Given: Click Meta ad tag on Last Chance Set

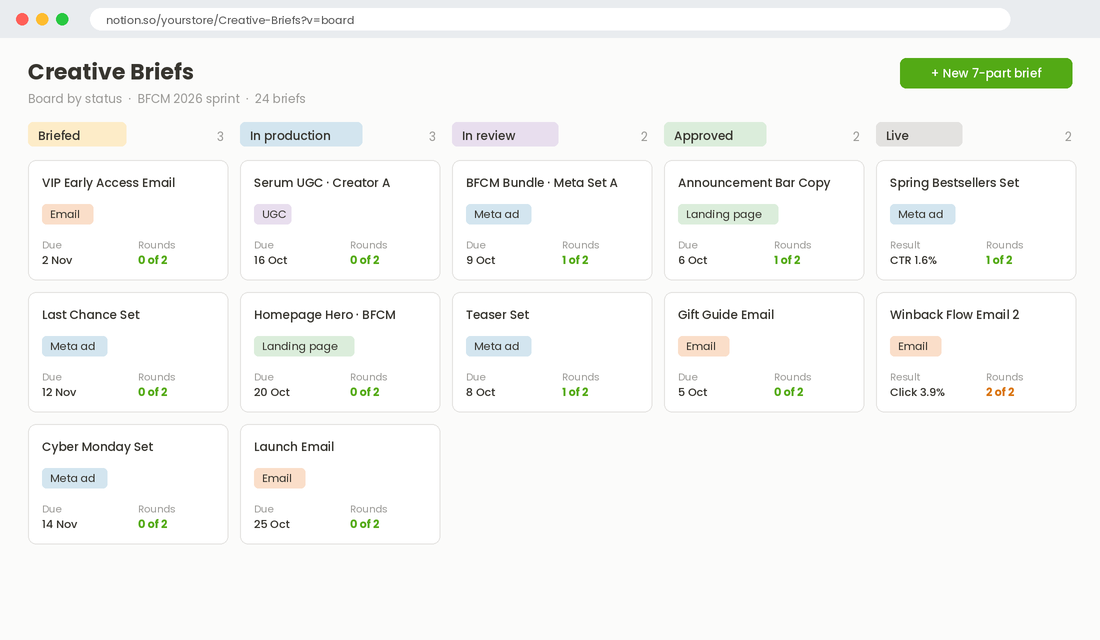Looking at the screenshot, I should (74, 346).
